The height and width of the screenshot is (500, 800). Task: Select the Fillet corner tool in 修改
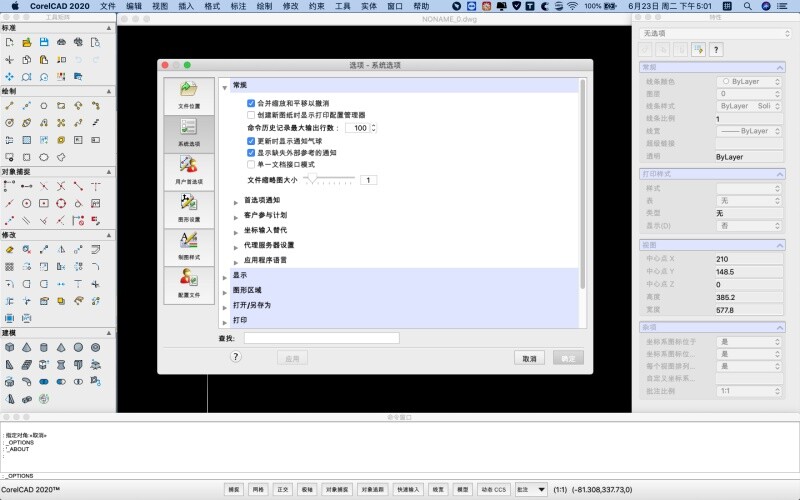[x=95, y=267]
